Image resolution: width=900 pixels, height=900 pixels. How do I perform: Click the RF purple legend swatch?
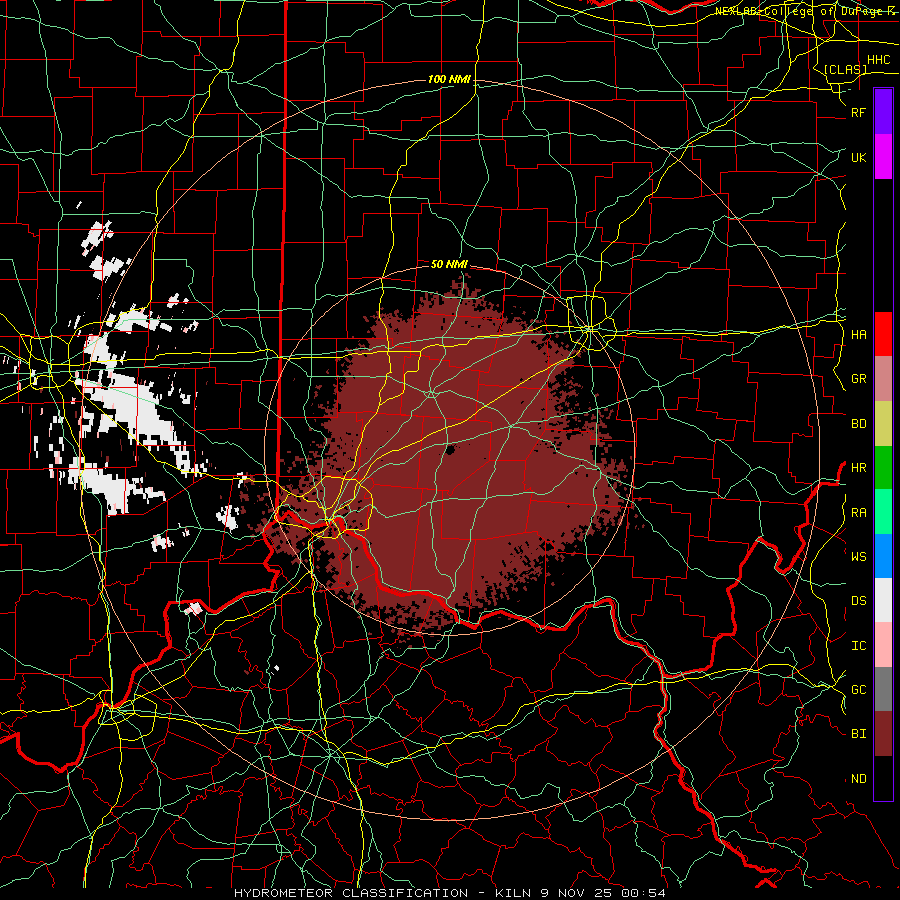point(883,112)
